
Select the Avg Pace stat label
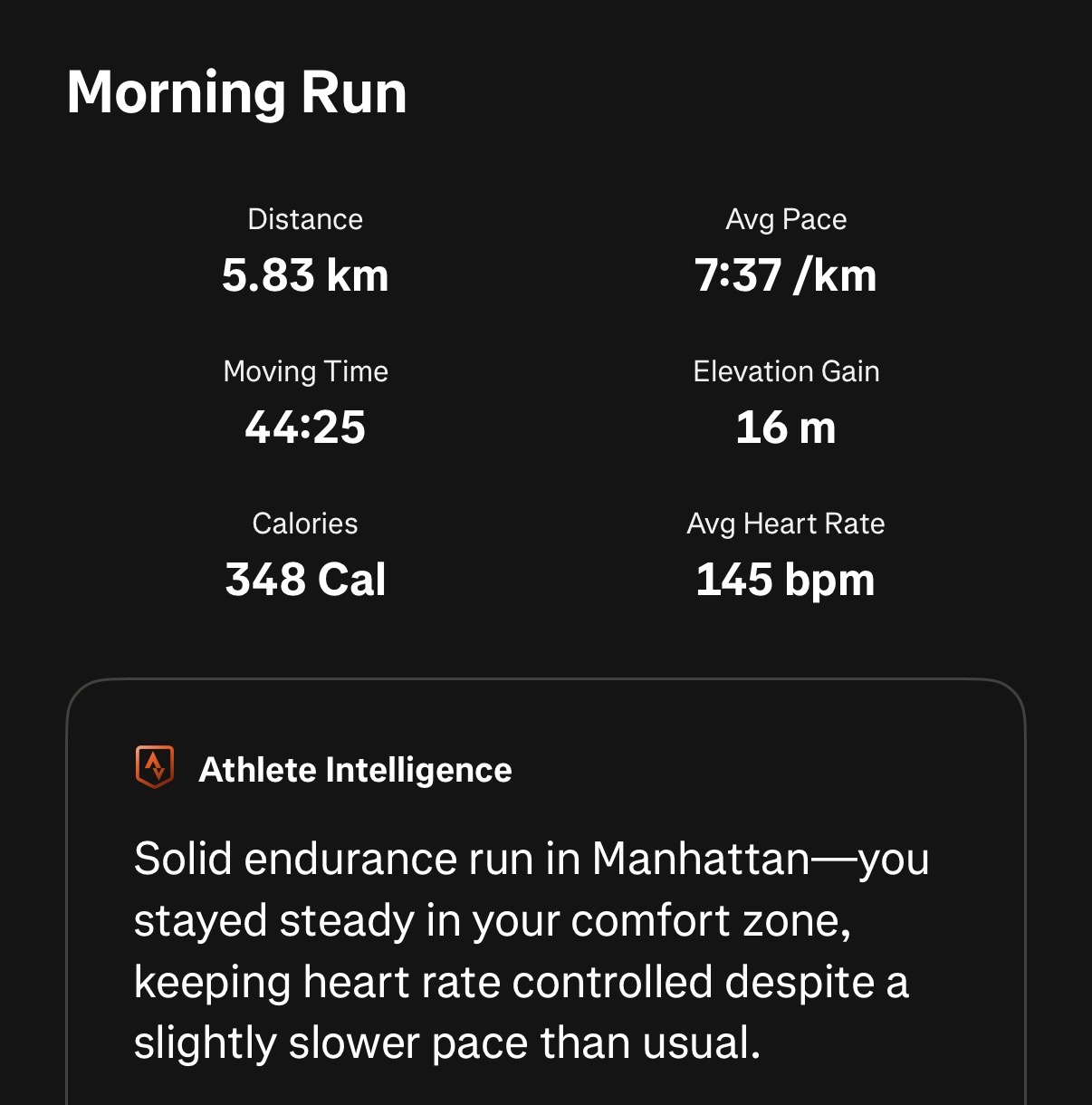tap(786, 219)
